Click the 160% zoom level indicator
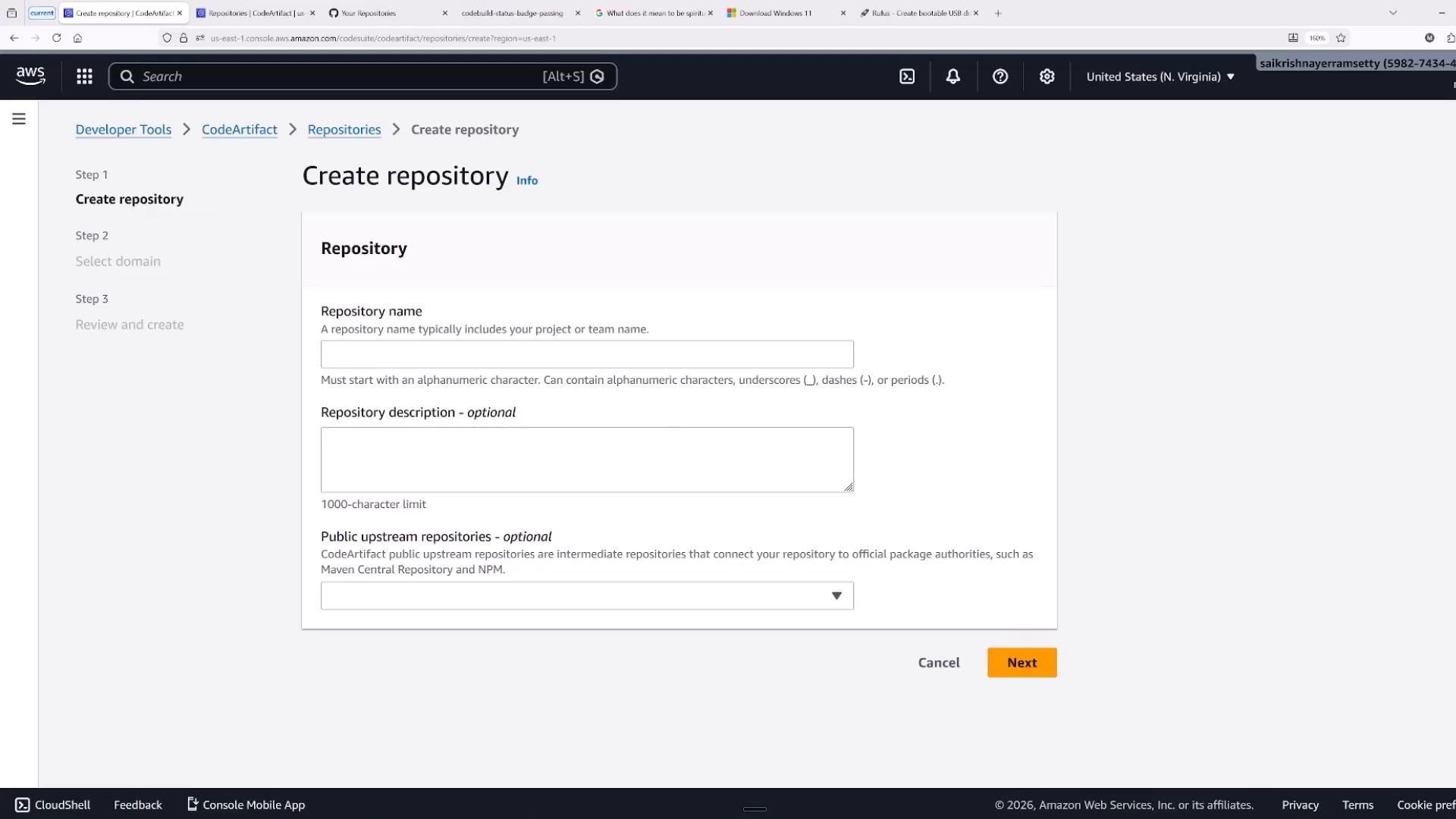This screenshot has width=1456, height=819. [1317, 38]
